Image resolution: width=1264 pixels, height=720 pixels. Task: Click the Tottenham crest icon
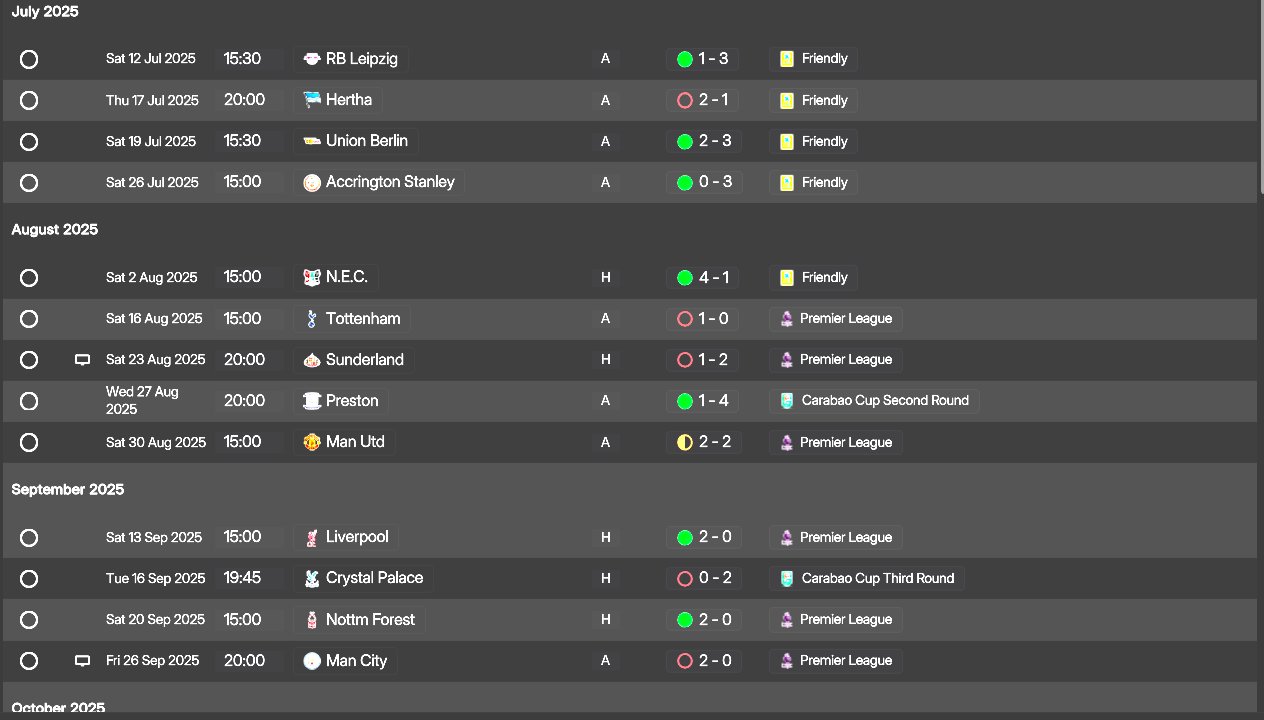point(312,319)
